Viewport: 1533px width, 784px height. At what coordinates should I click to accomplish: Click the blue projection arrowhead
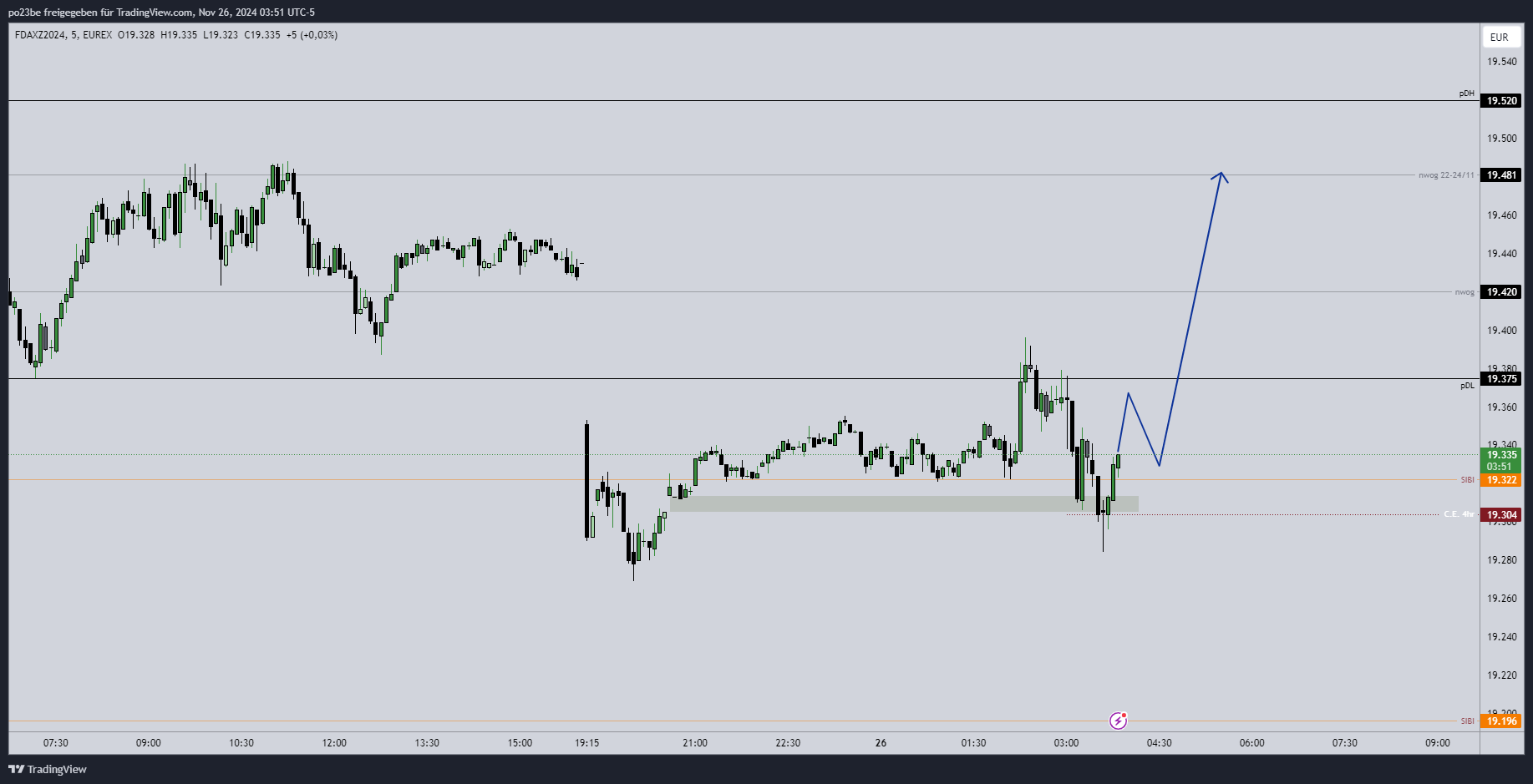pos(1221,175)
